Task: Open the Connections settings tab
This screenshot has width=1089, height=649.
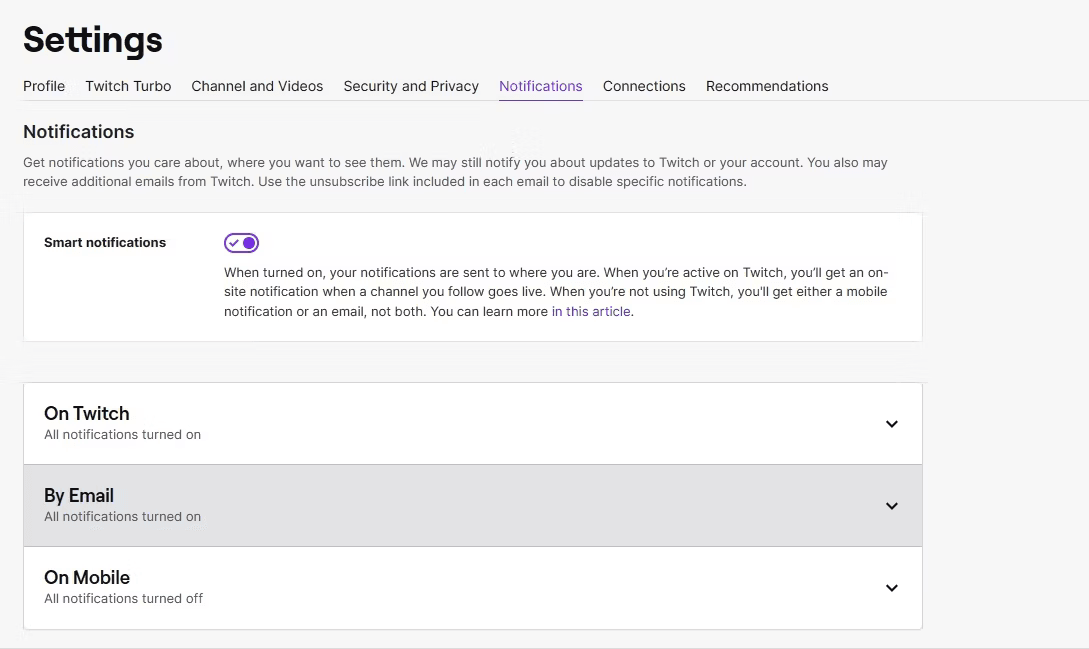Action: 644,86
